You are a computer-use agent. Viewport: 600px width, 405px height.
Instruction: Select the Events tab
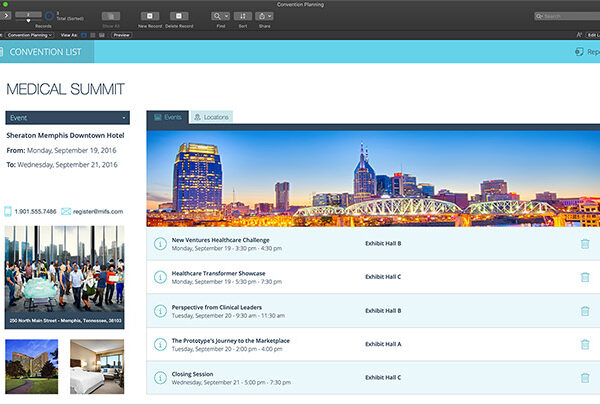[x=167, y=117]
